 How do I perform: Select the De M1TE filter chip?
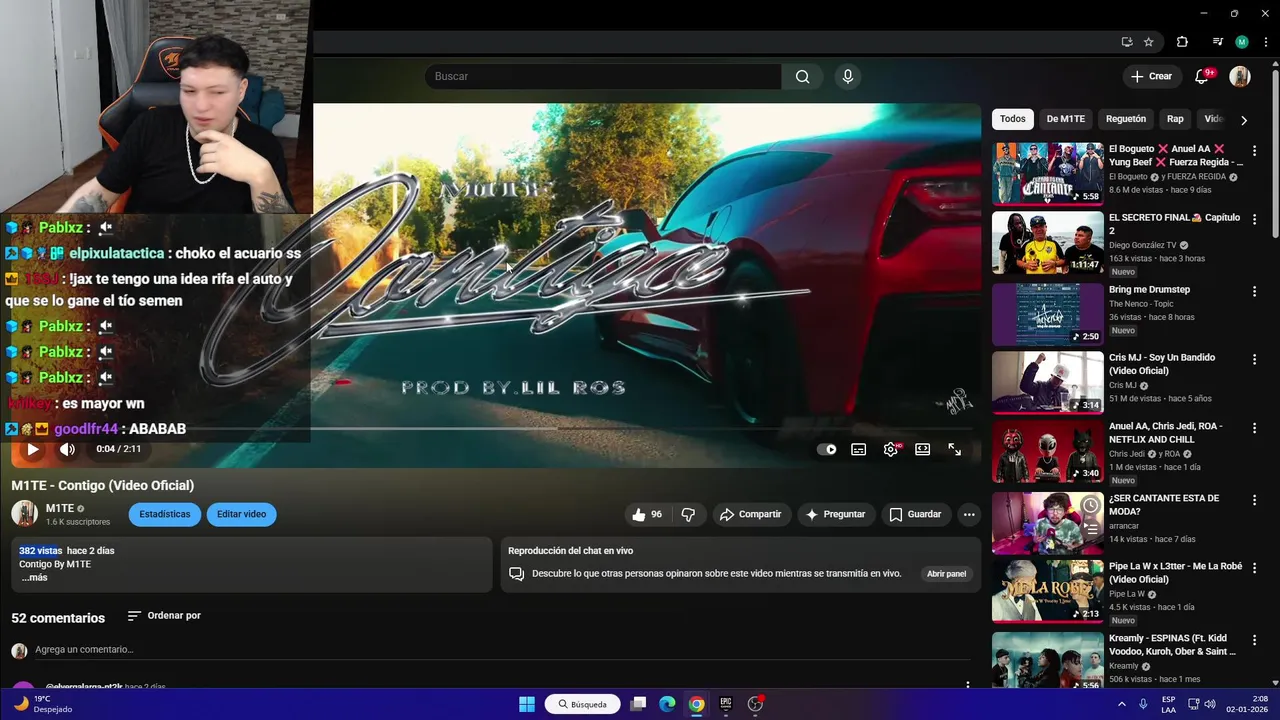coord(1066,119)
